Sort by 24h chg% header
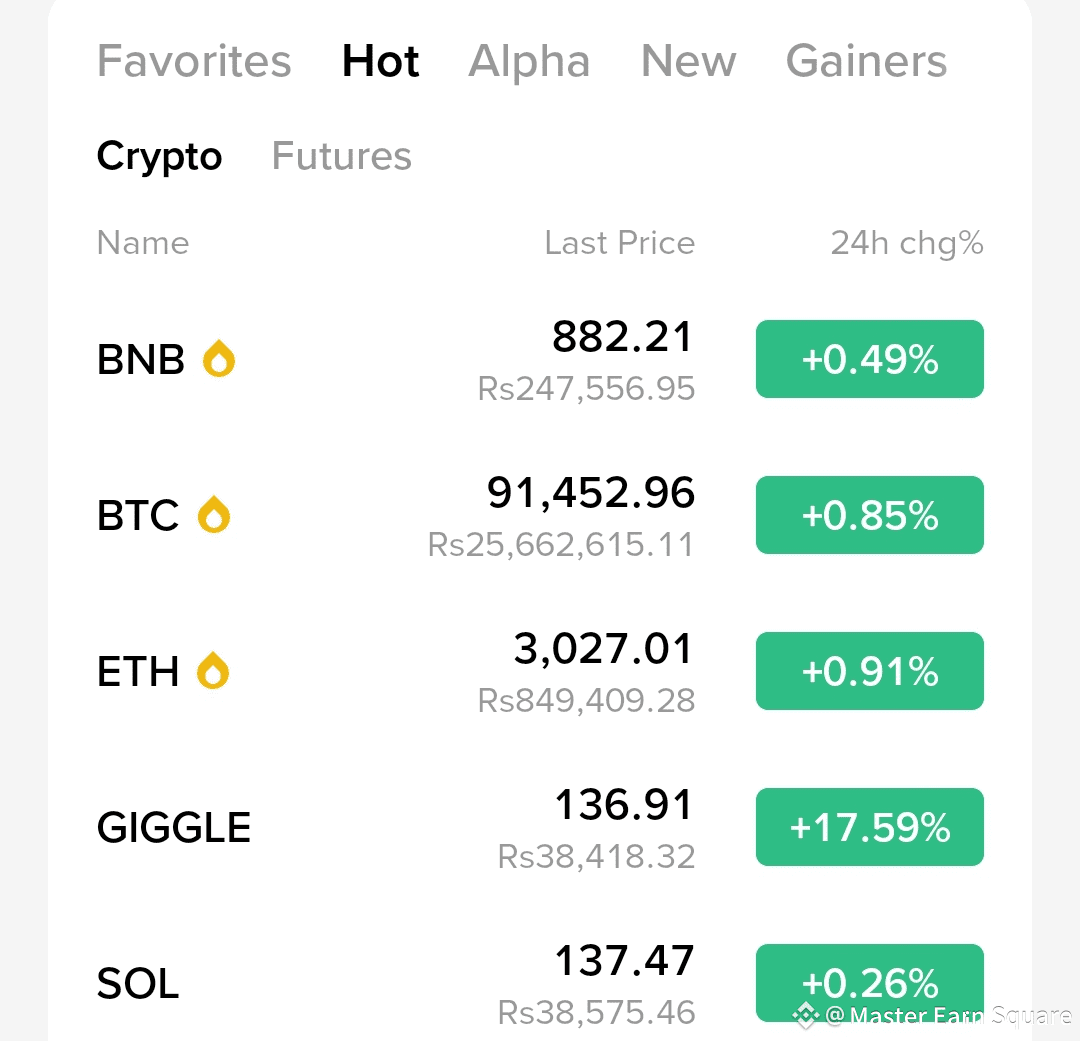Image resolution: width=1080 pixels, height=1041 pixels. click(906, 243)
